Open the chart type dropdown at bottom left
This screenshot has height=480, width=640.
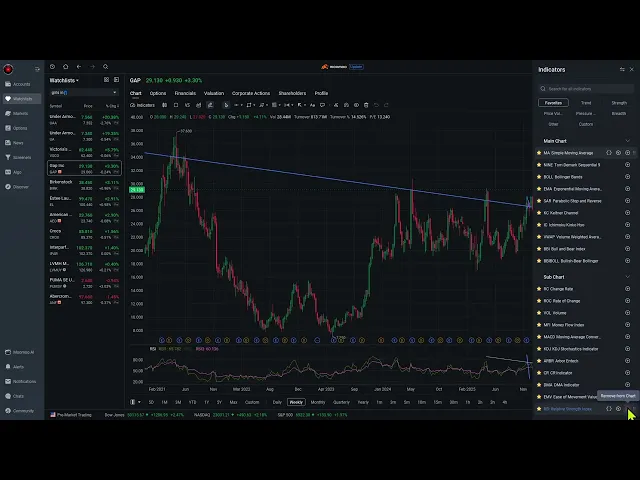136,402
